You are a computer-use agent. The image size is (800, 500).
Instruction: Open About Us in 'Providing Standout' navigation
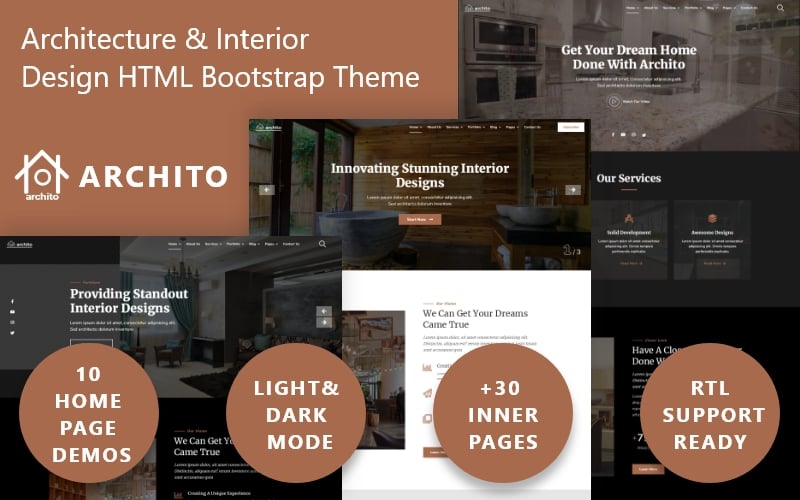[193, 244]
